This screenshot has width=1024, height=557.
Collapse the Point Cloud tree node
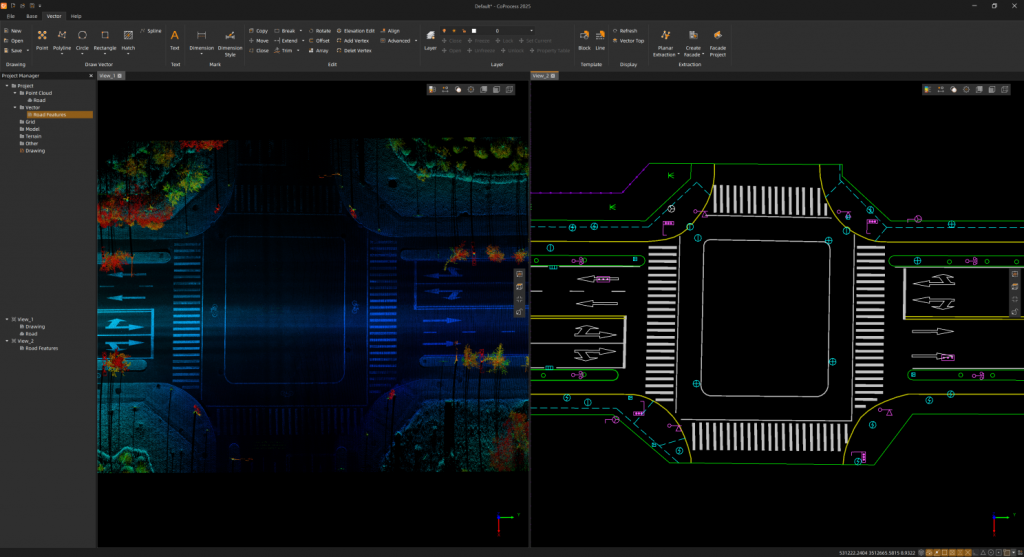[15, 93]
